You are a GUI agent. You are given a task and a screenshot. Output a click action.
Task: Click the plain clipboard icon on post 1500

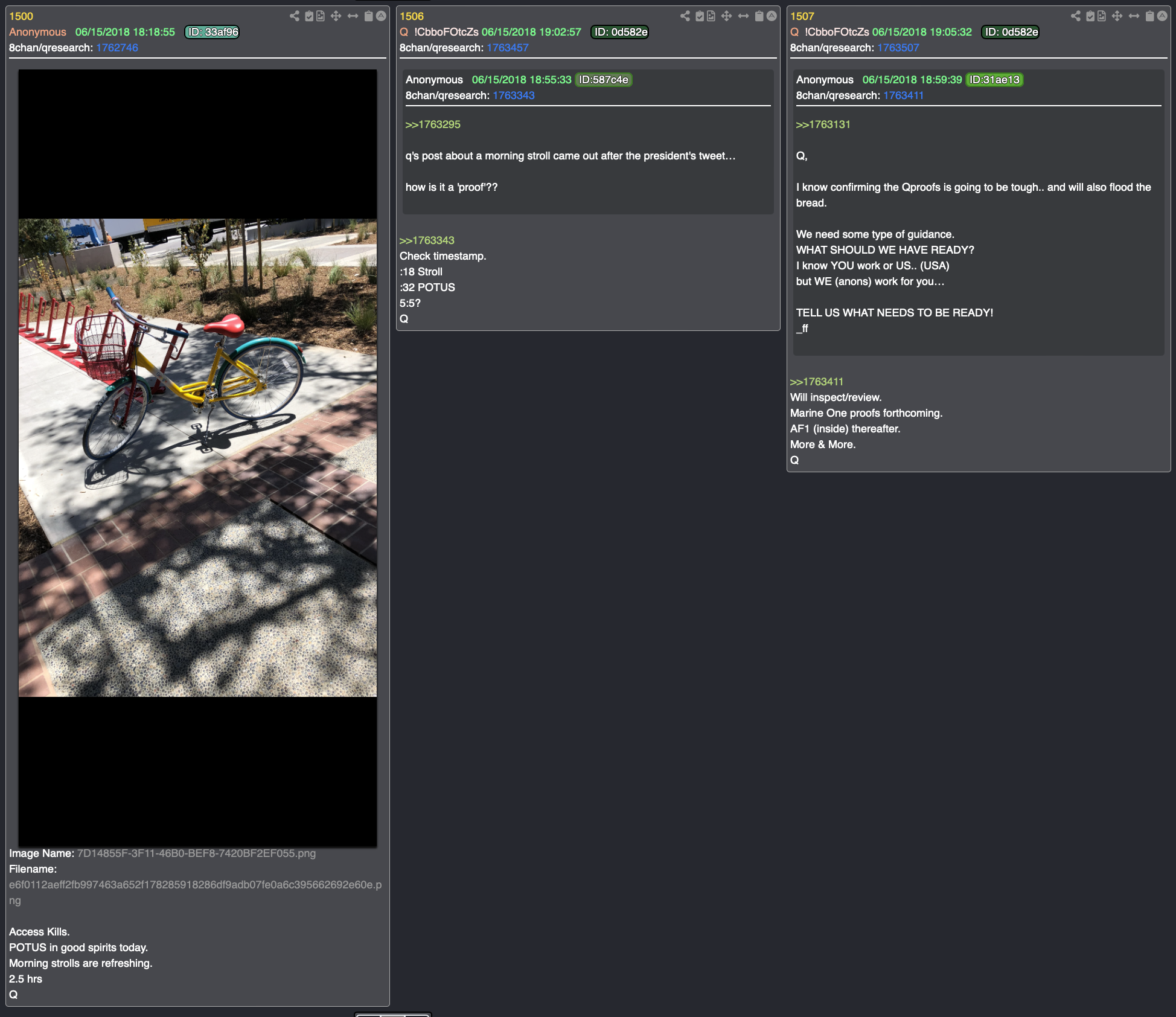tap(369, 16)
